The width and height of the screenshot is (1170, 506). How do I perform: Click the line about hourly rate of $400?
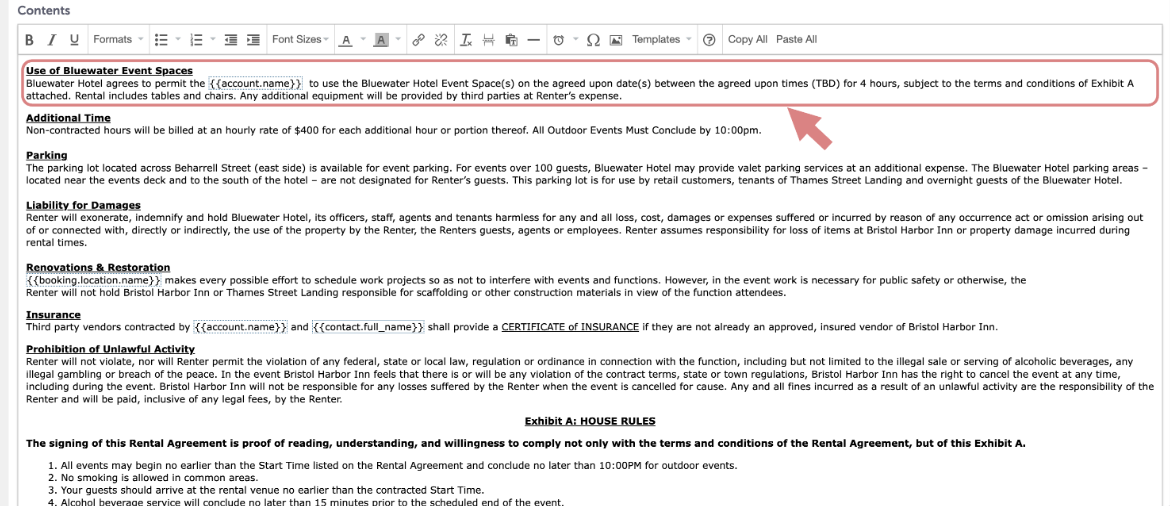[393, 131]
